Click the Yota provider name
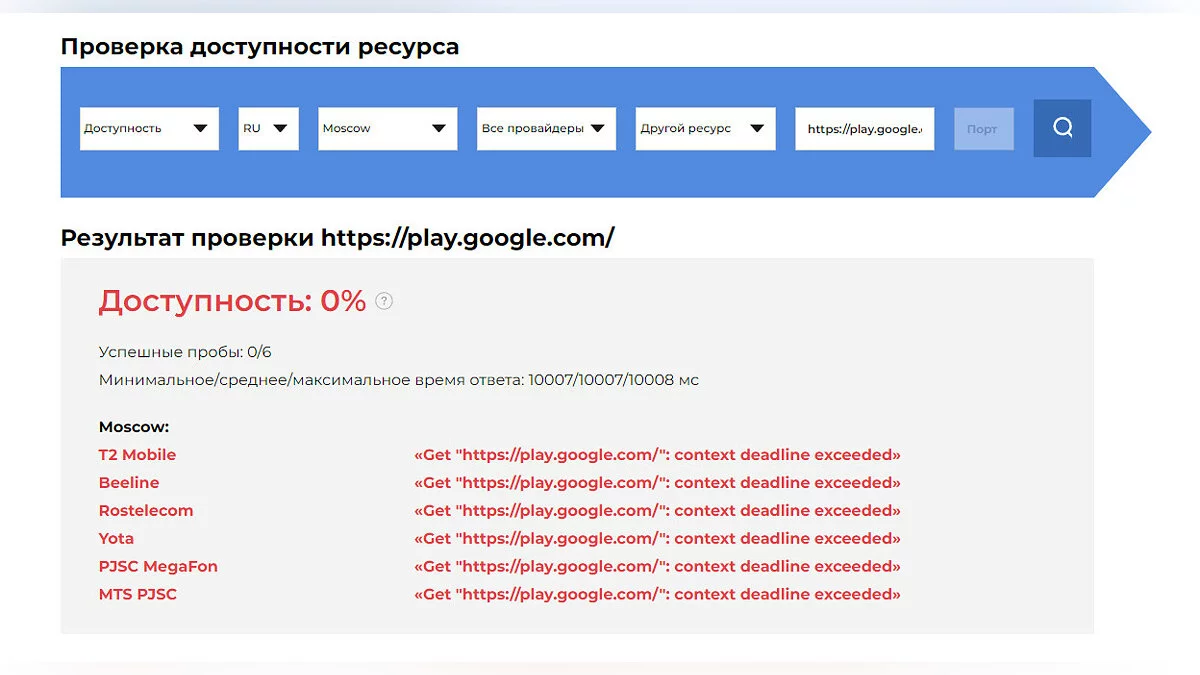The width and height of the screenshot is (1200, 675). pos(116,539)
